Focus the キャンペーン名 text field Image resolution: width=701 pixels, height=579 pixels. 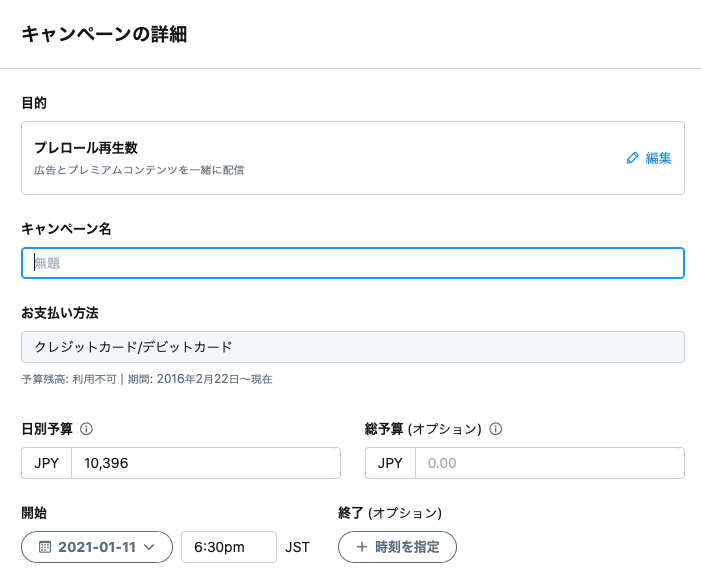click(353, 263)
